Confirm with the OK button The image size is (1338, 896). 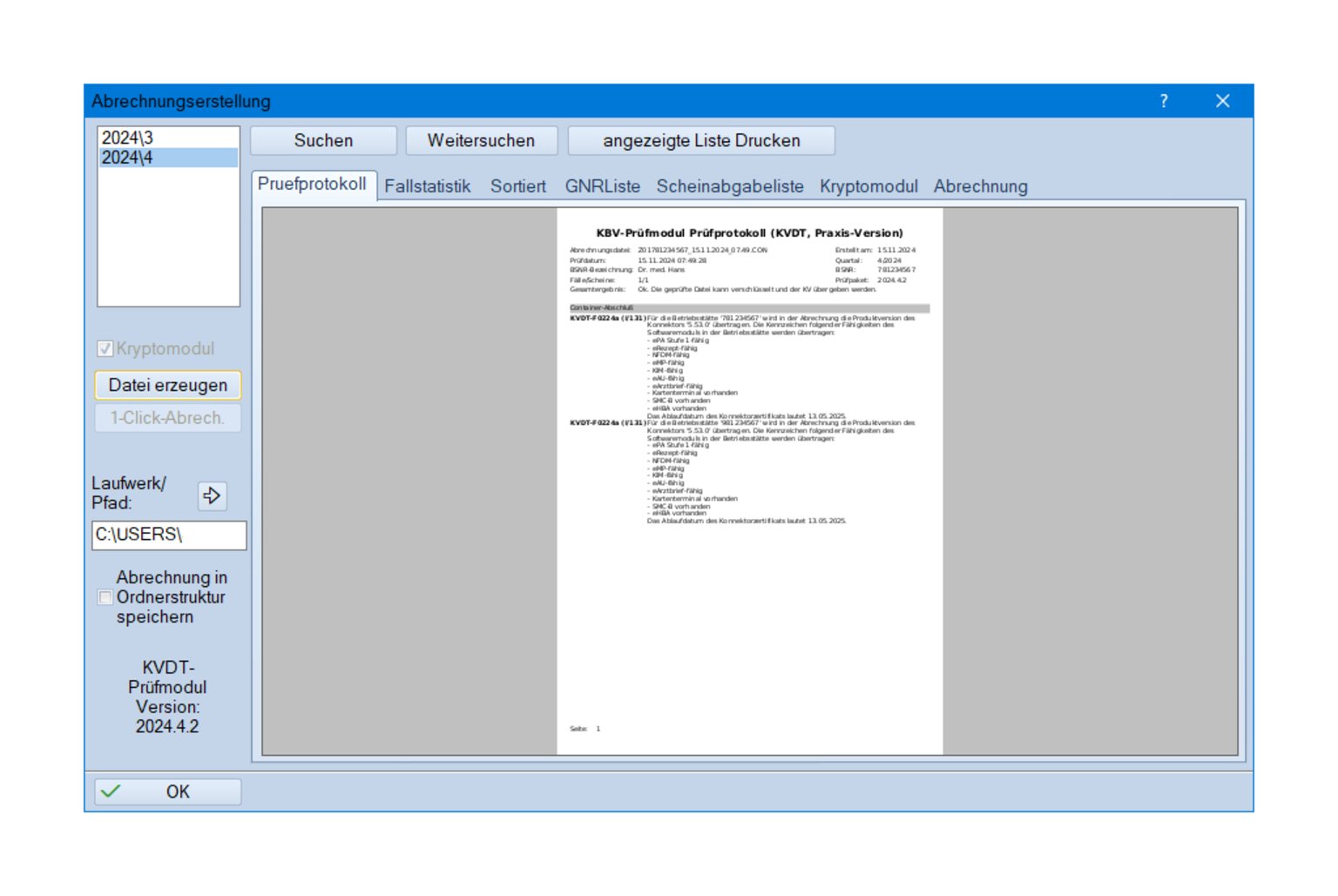pos(167,792)
